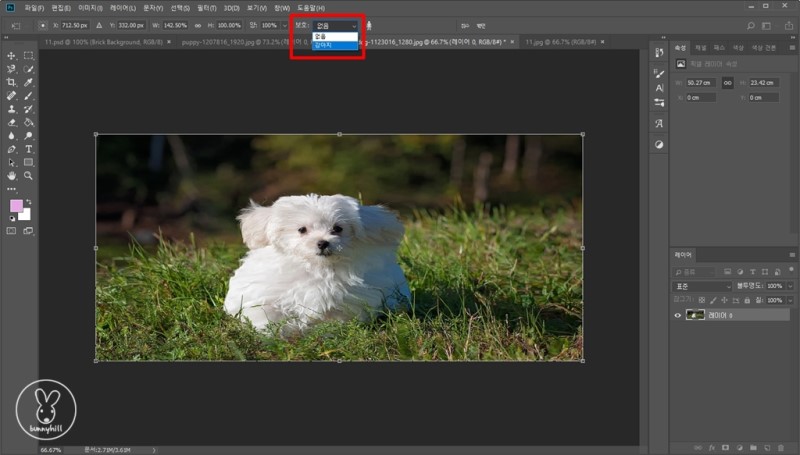Select the Horizontal Type tool
The width and height of the screenshot is (800, 455).
click(29, 148)
